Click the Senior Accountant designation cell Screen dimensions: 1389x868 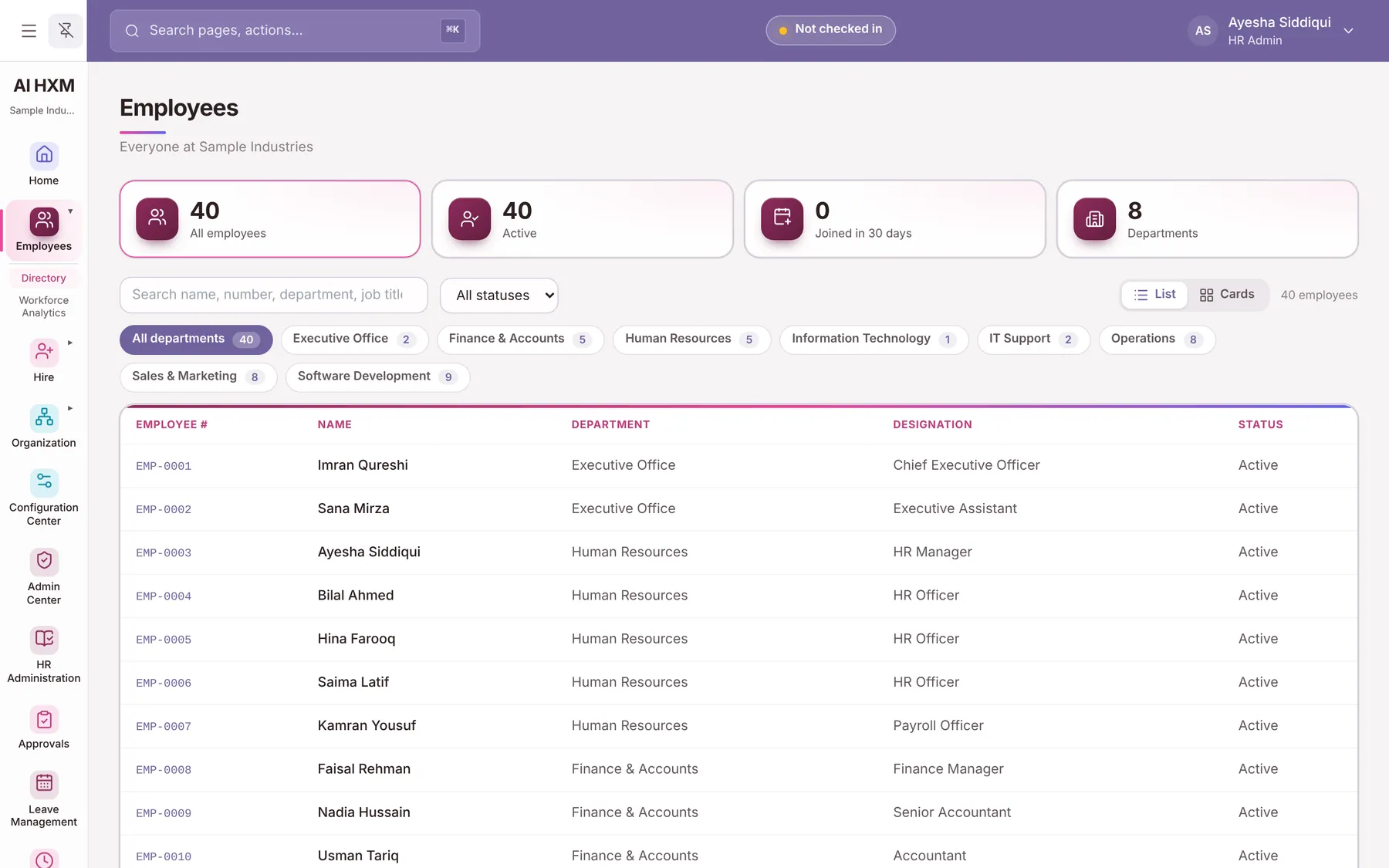[x=951, y=812]
